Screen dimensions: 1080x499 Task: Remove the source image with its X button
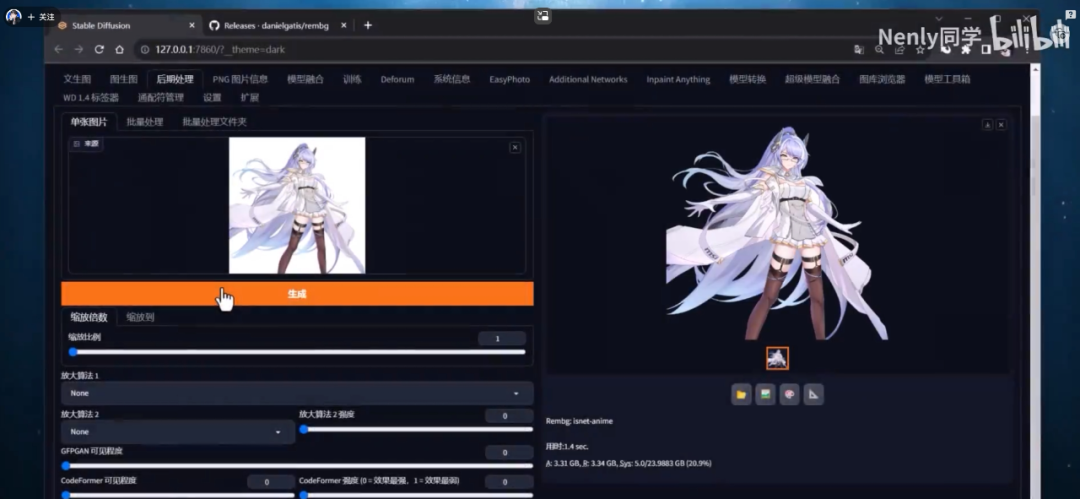515,147
